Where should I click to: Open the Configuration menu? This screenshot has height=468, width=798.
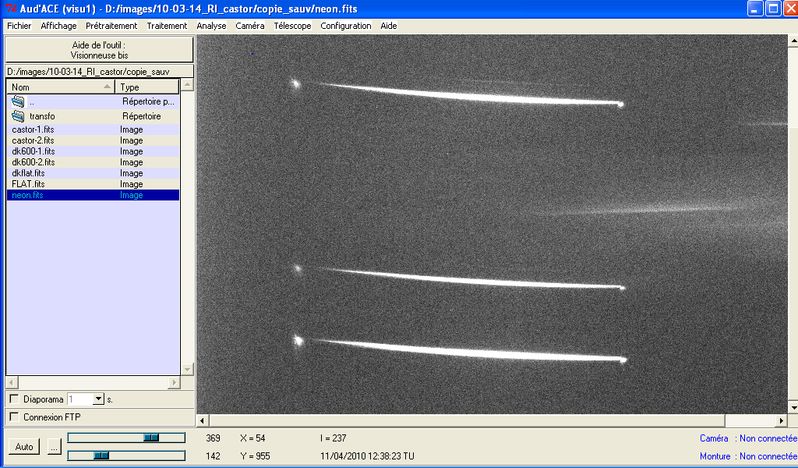[346, 26]
